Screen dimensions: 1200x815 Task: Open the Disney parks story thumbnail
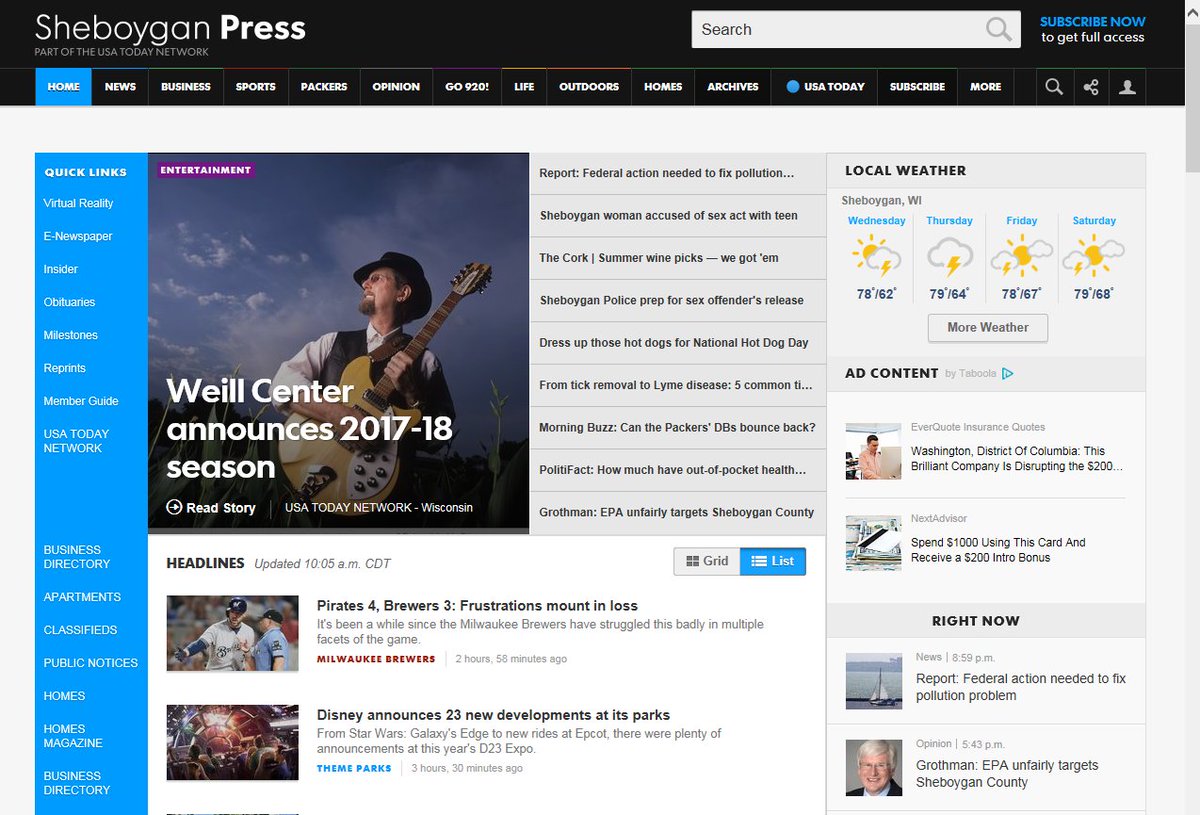[x=232, y=743]
